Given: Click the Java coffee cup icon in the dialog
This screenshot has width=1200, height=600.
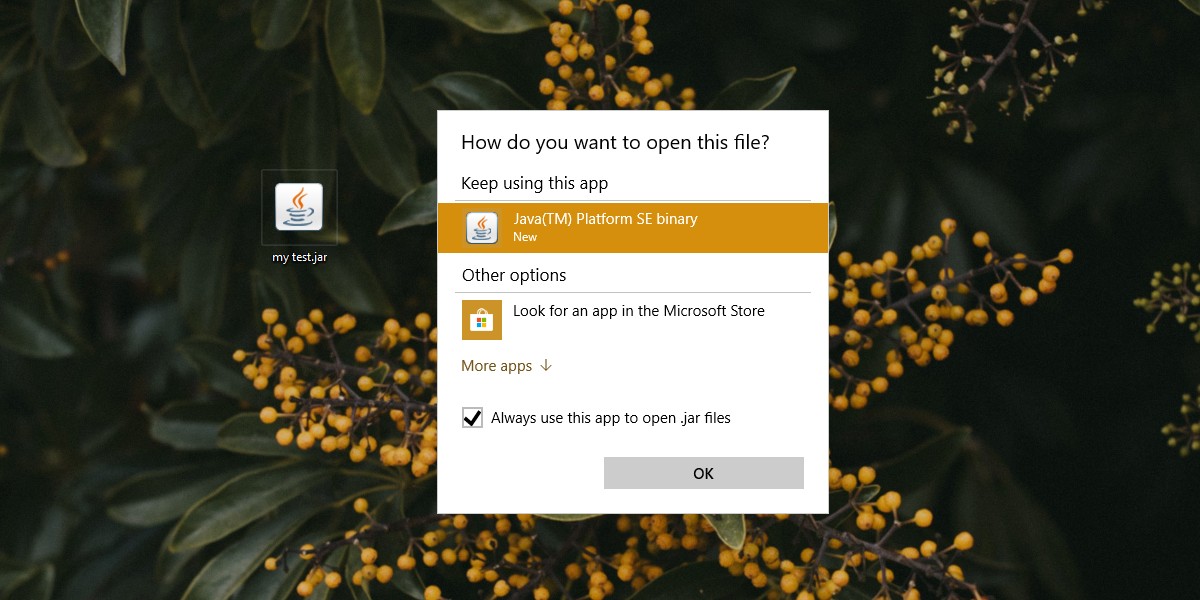Looking at the screenshot, I should coord(482,228).
